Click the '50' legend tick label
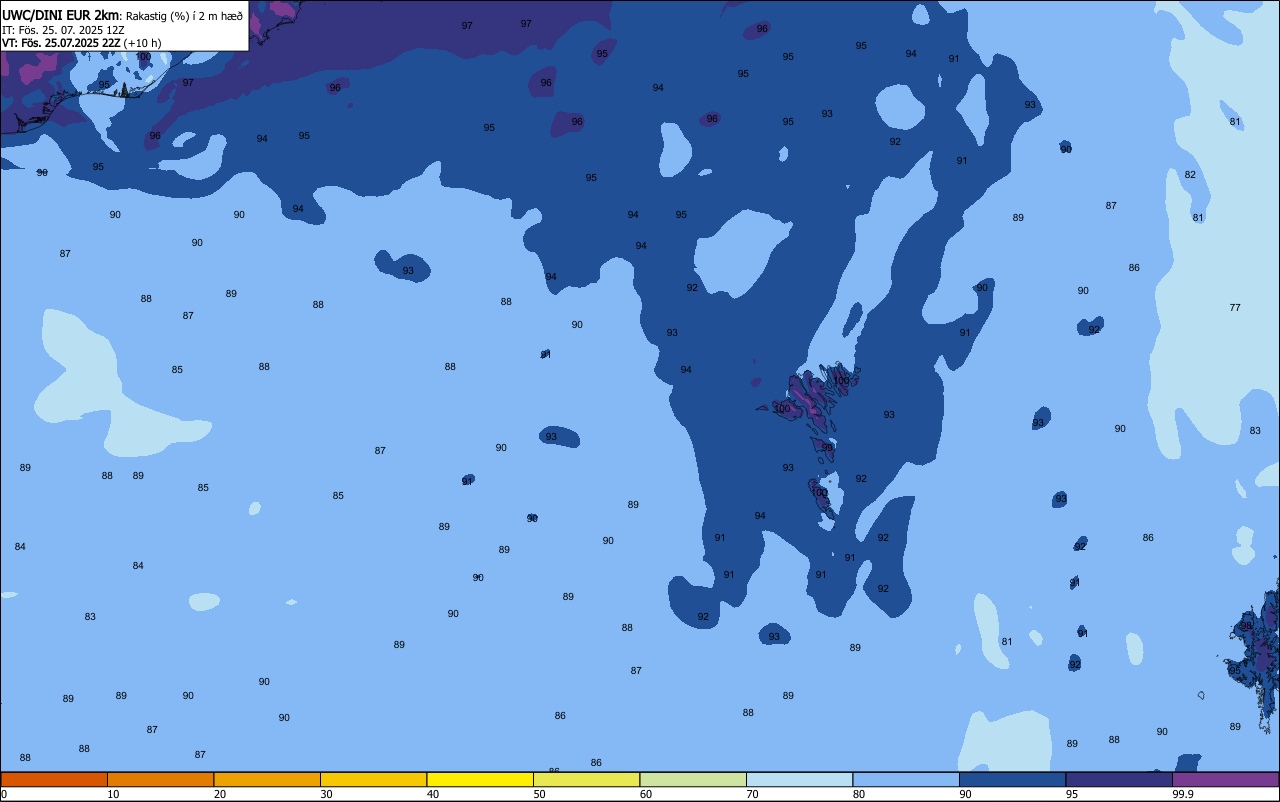This screenshot has height=802, width=1280. [539, 794]
